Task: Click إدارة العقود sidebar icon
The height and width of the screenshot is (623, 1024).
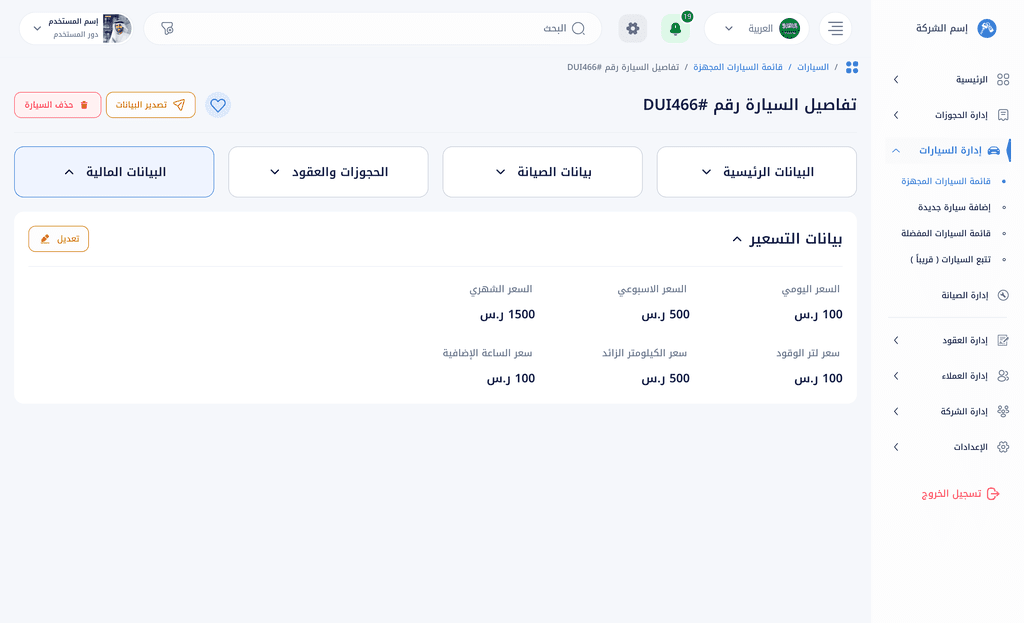Action: click(x=1003, y=340)
